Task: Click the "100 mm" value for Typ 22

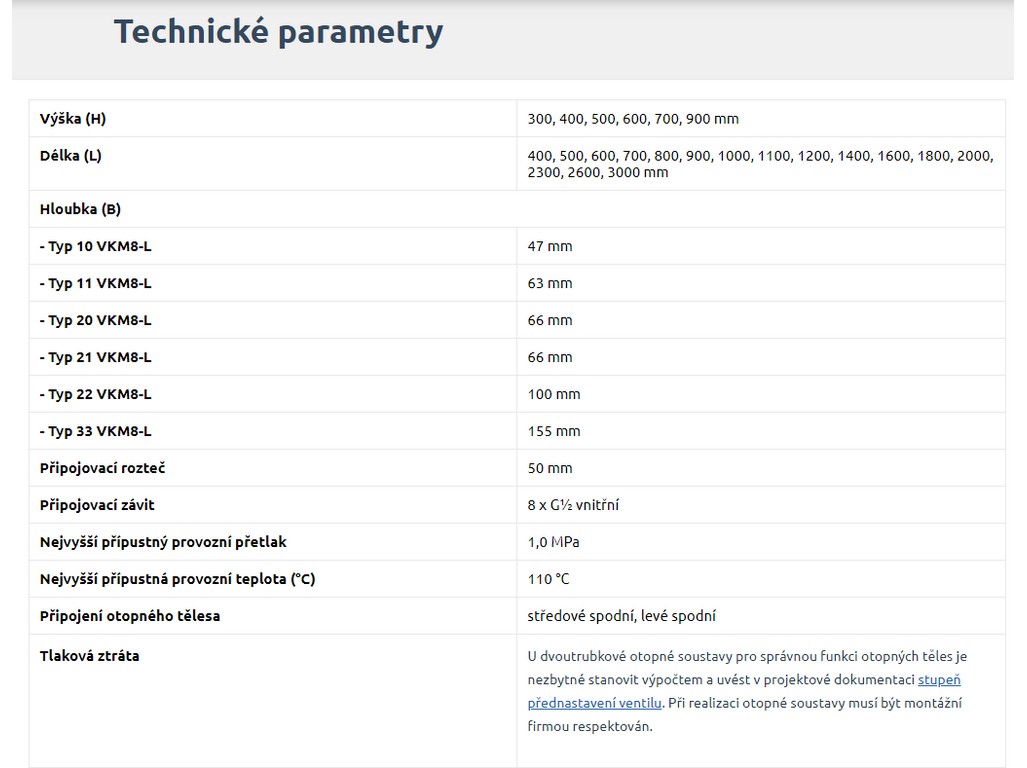Action: [554, 394]
